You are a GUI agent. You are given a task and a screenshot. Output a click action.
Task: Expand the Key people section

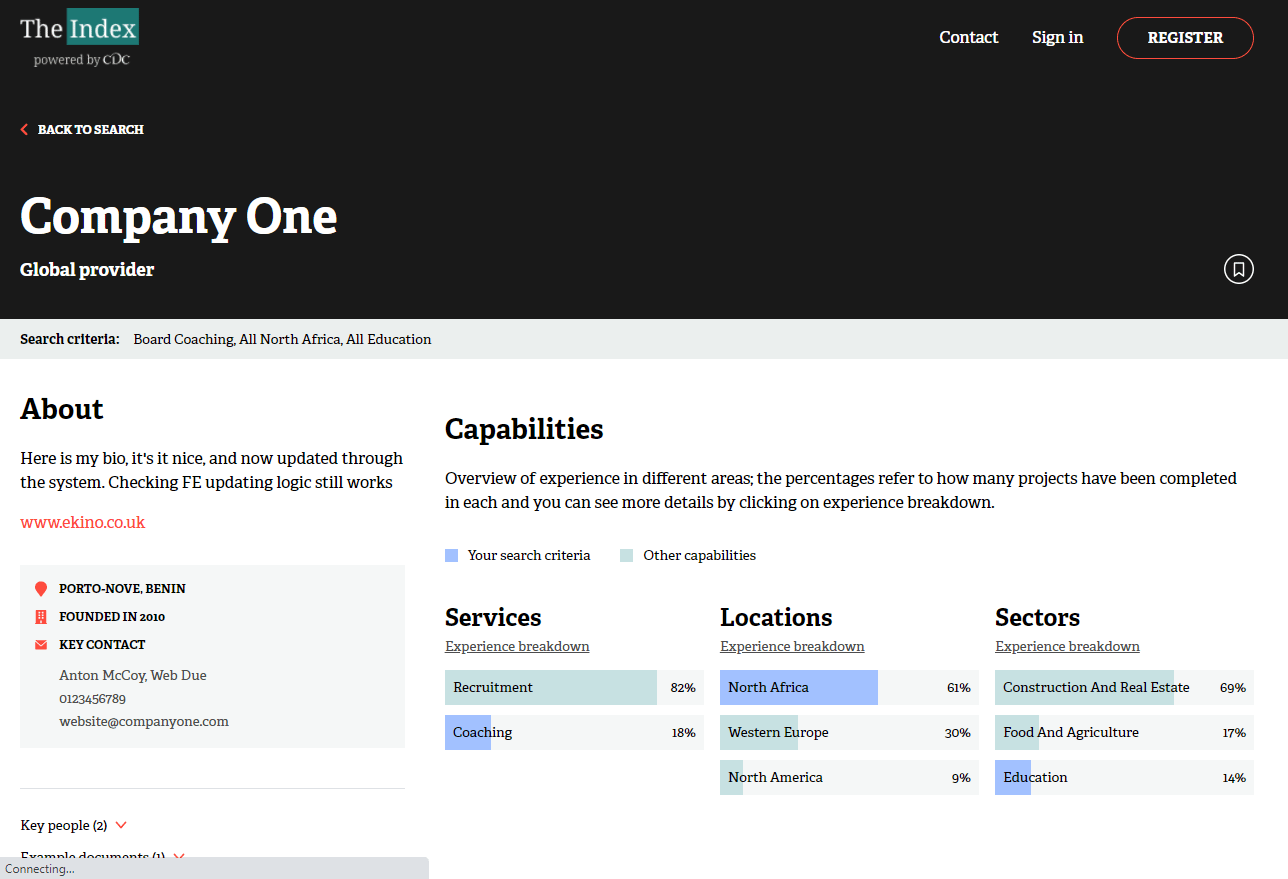pyautogui.click(x=74, y=825)
